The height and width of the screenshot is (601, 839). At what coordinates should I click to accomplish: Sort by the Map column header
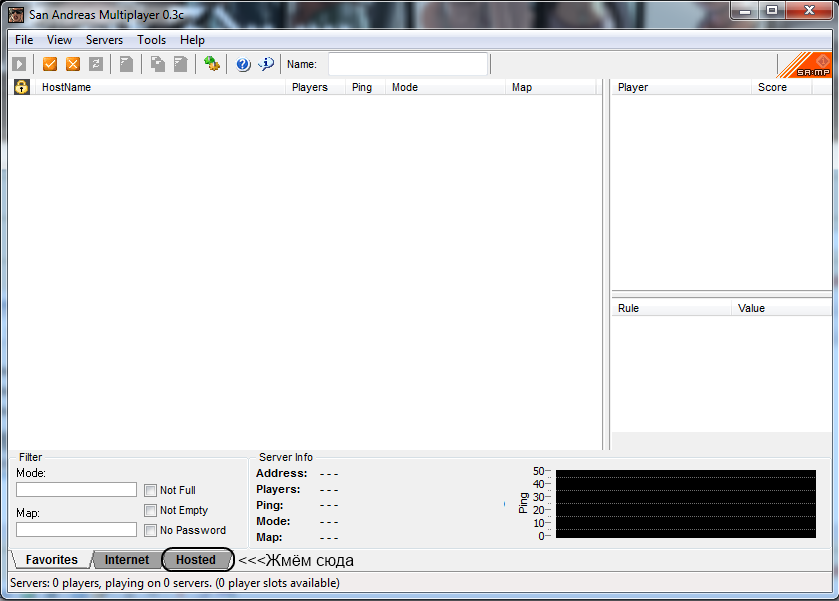551,87
